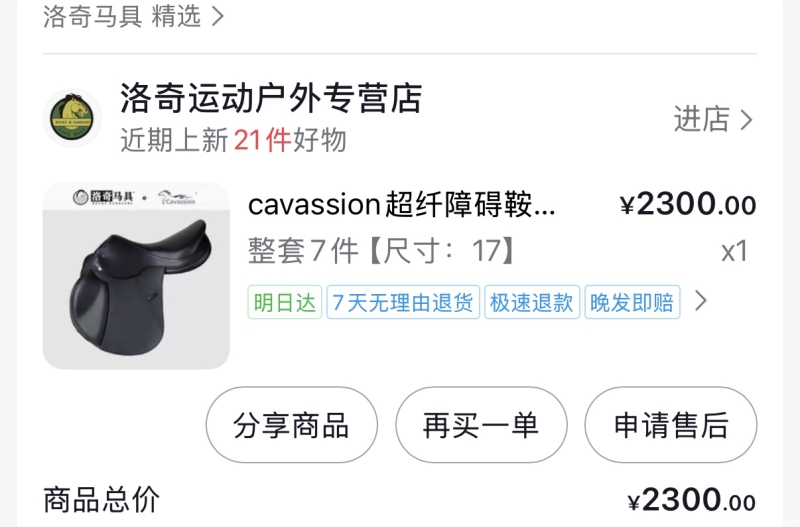Viewport: 800px width, 527px height.
Task: Tap the 商品总价 total row
Action: coord(400,500)
